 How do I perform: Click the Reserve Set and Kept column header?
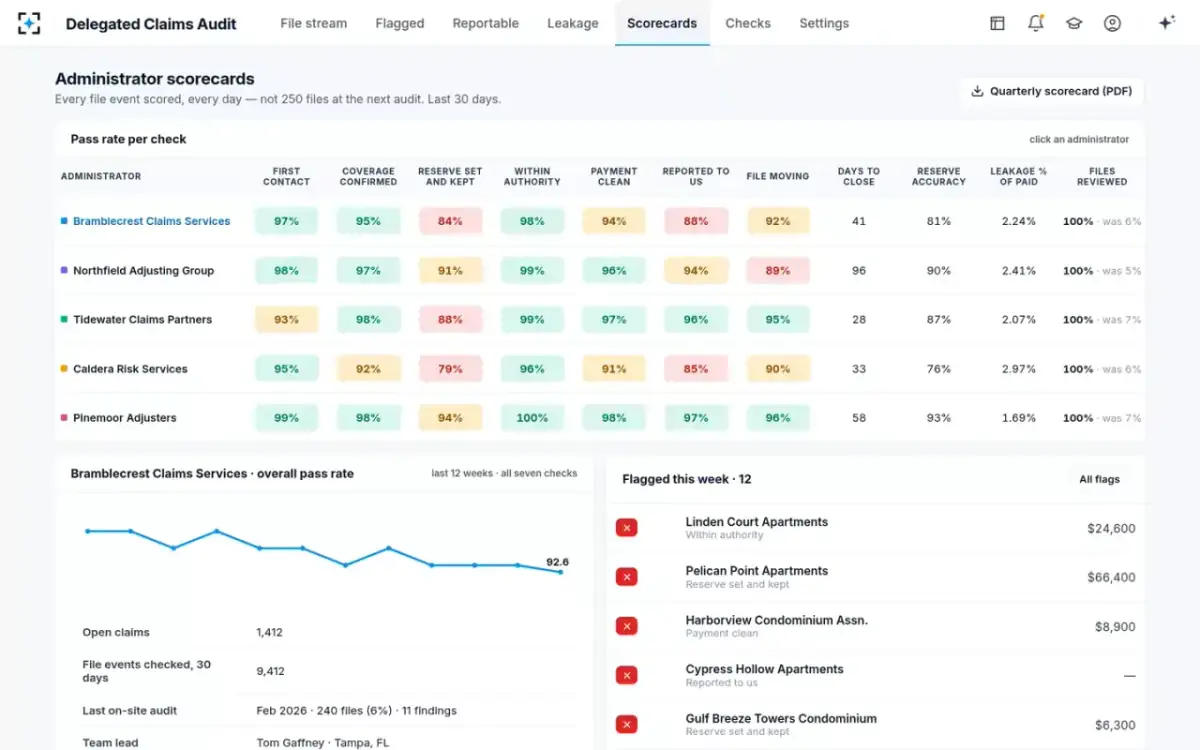[450, 176]
